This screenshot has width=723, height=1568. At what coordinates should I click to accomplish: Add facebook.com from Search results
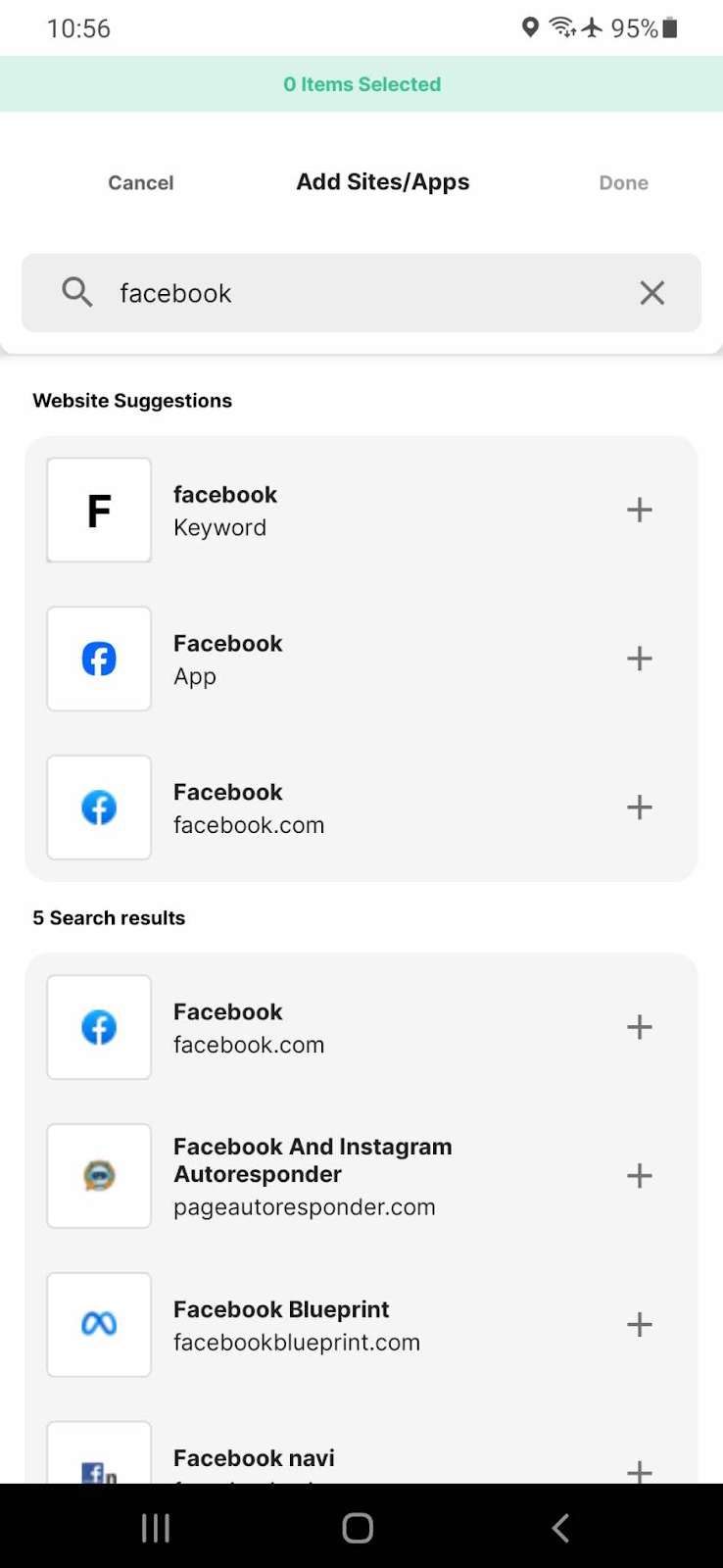coord(639,1027)
